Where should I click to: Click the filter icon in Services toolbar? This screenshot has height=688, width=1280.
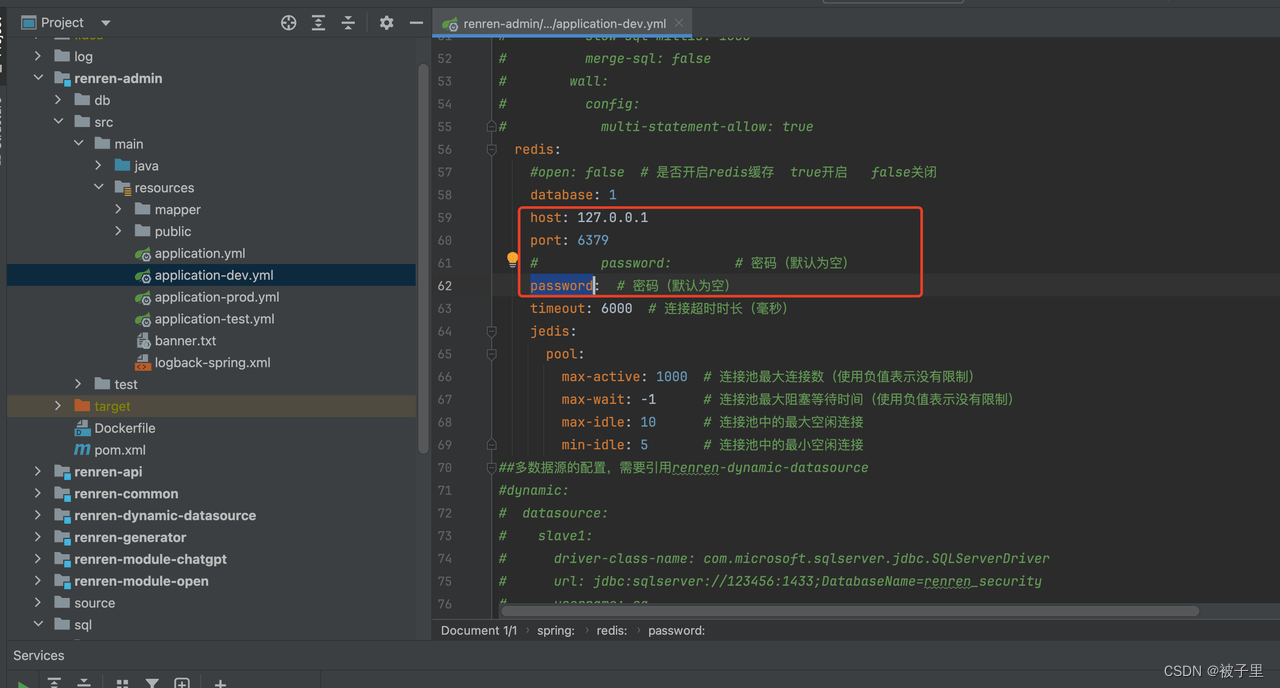152,683
